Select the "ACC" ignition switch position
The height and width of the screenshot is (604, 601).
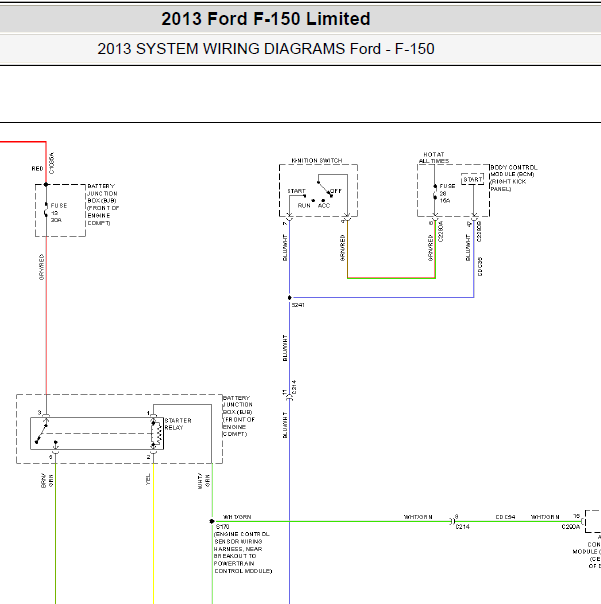tap(324, 206)
